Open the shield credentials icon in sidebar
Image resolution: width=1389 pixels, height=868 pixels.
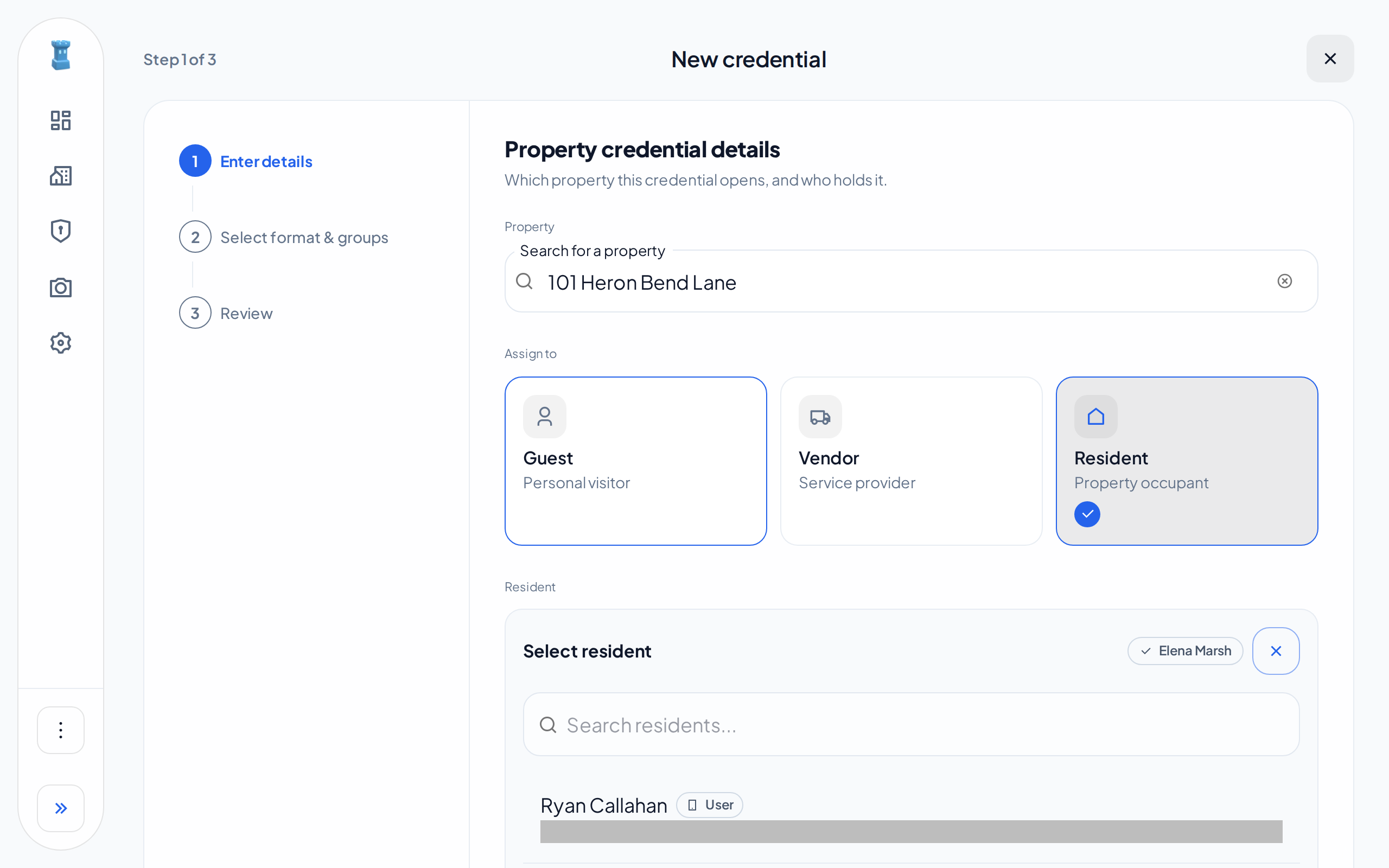[61, 231]
